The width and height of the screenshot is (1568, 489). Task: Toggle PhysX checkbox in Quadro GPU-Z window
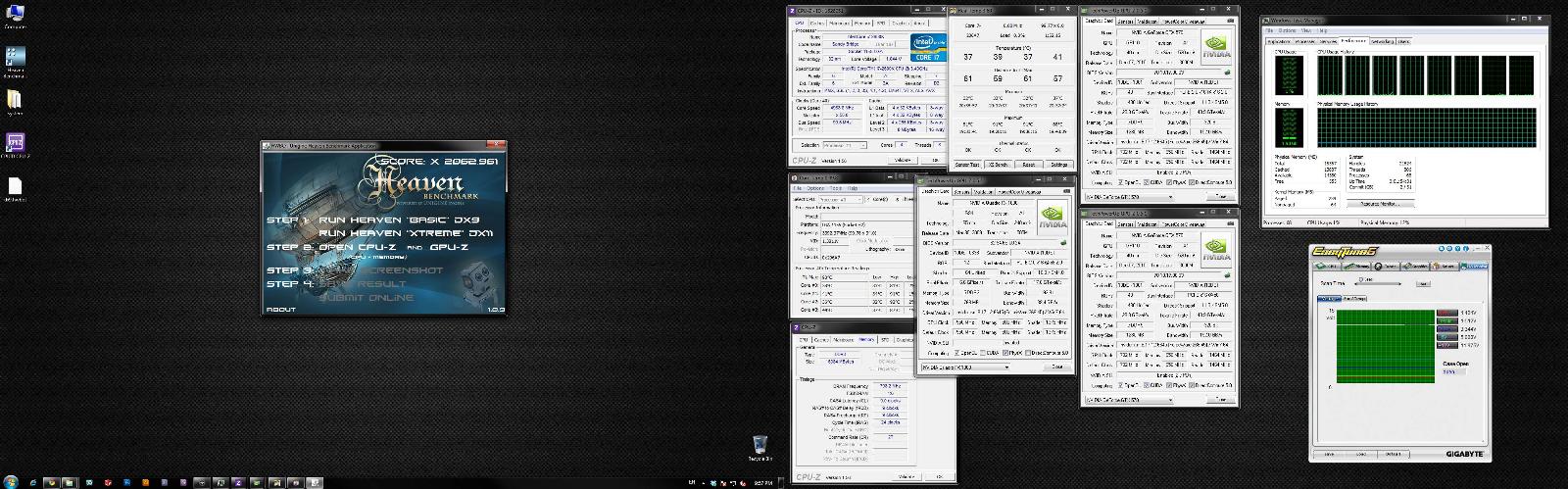(x=1005, y=353)
